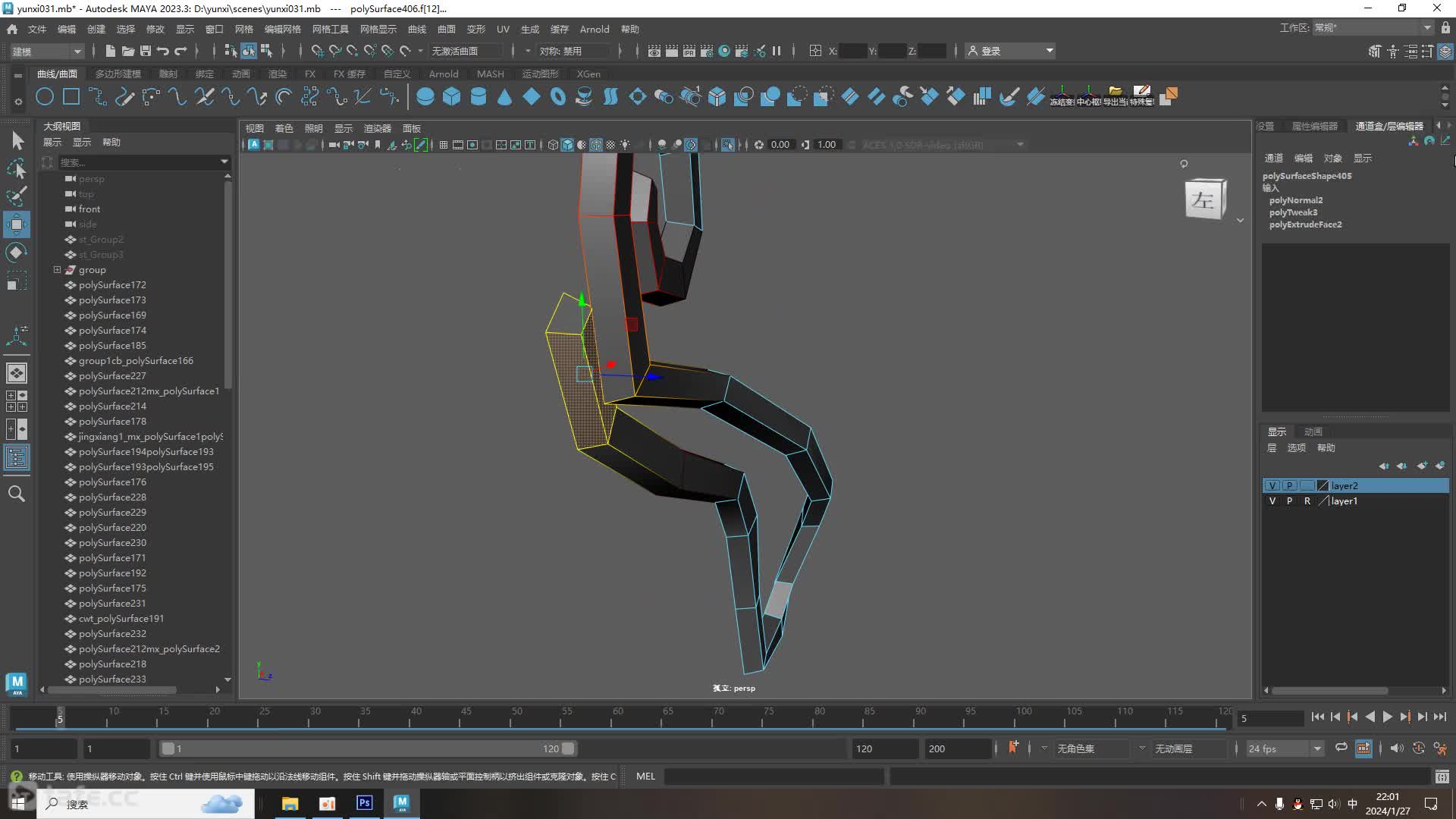Activate the Scale tool in toolbox
Image resolution: width=1456 pixels, height=819 pixels.
(x=17, y=281)
